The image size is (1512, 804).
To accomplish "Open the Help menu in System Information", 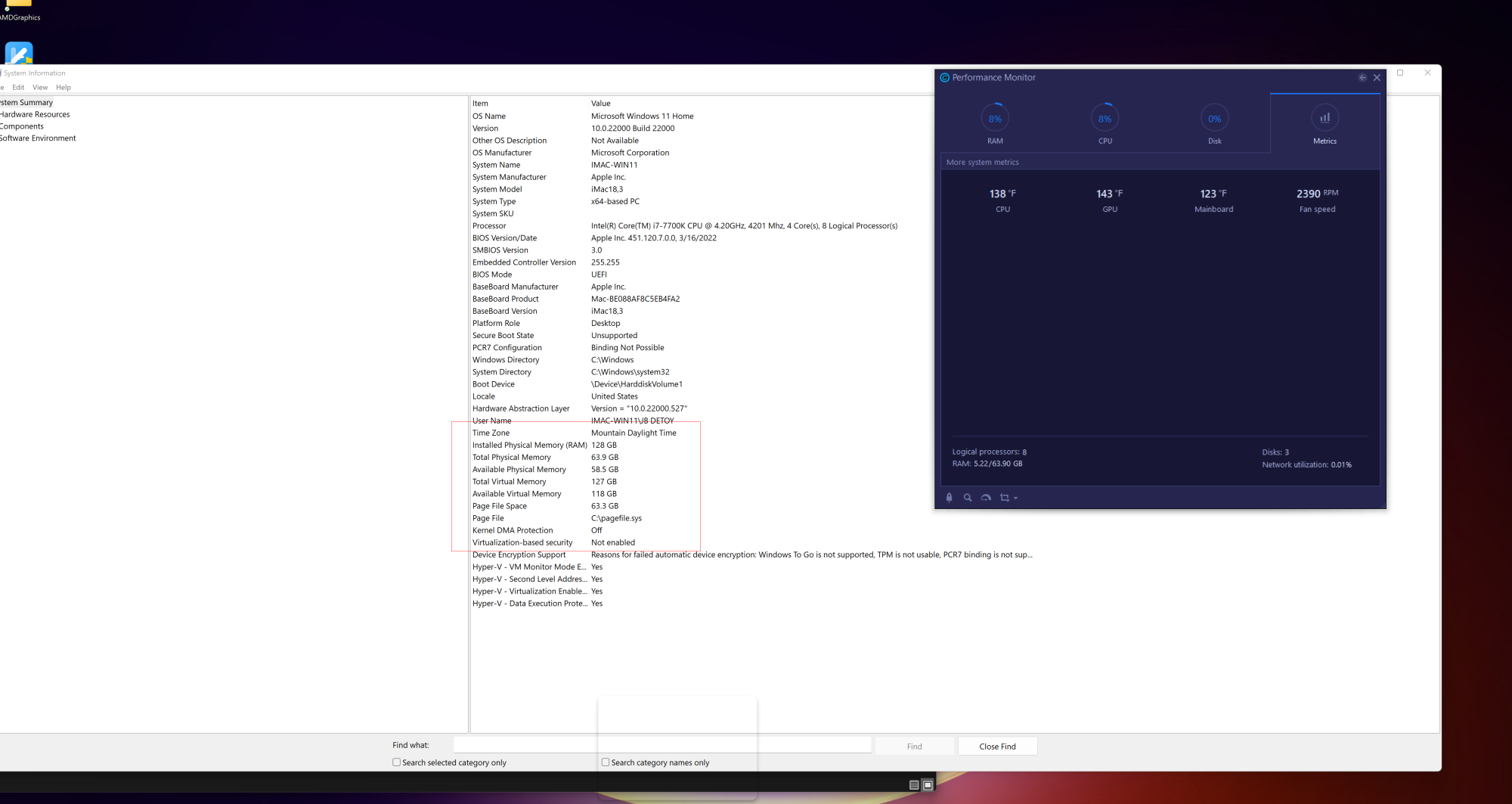I will [x=64, y=88].
